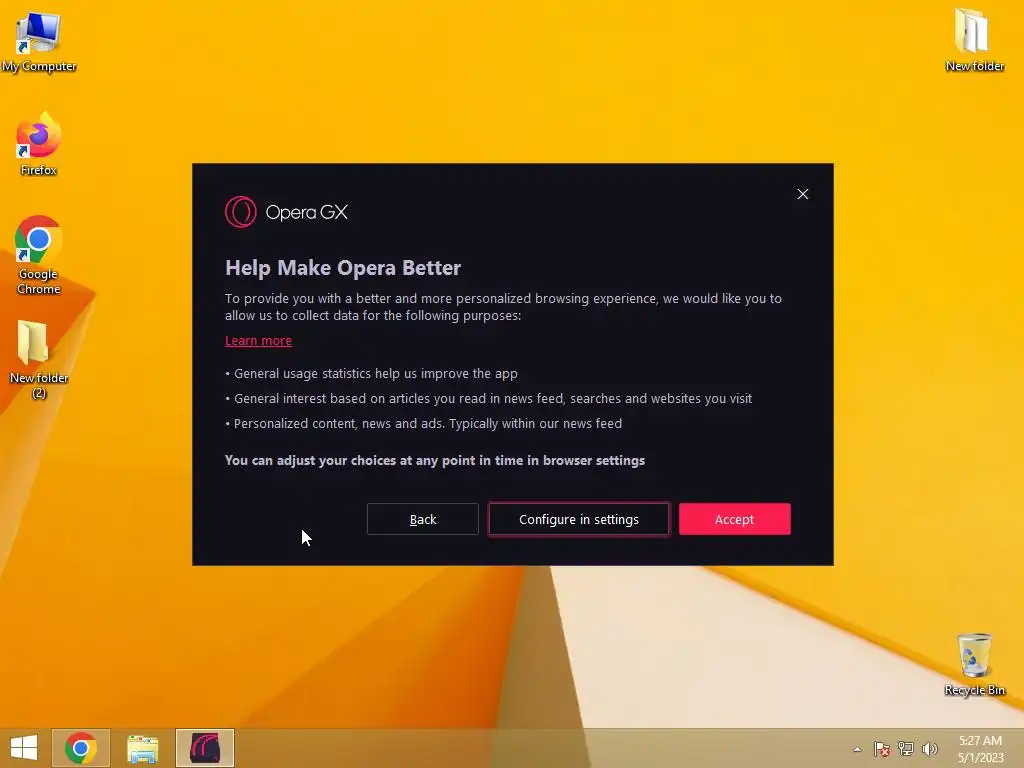Select New folder (2) on desktop

point(39,359)
